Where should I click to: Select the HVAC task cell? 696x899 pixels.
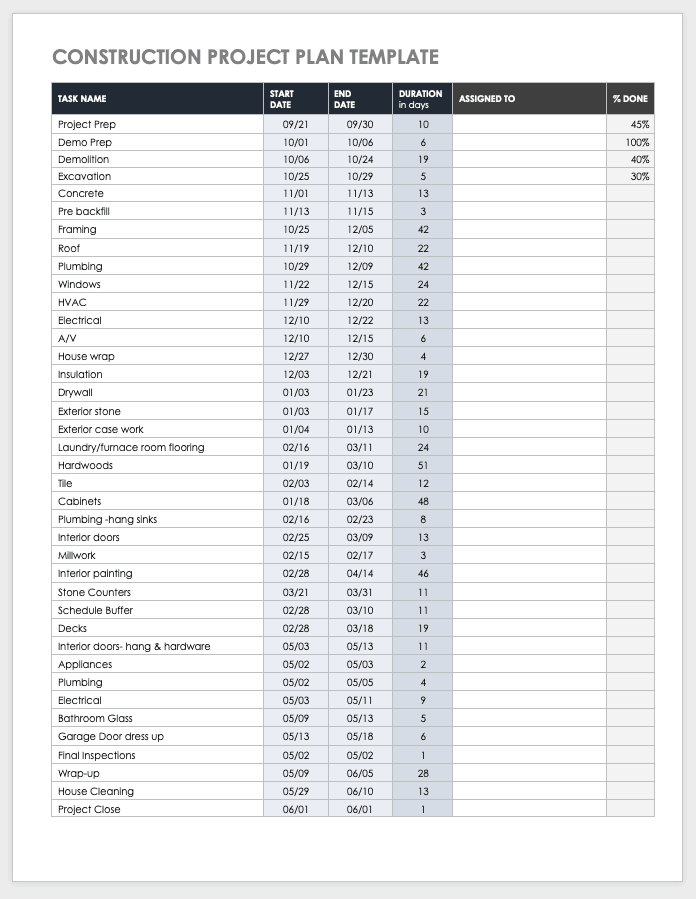tap(72, 302)
